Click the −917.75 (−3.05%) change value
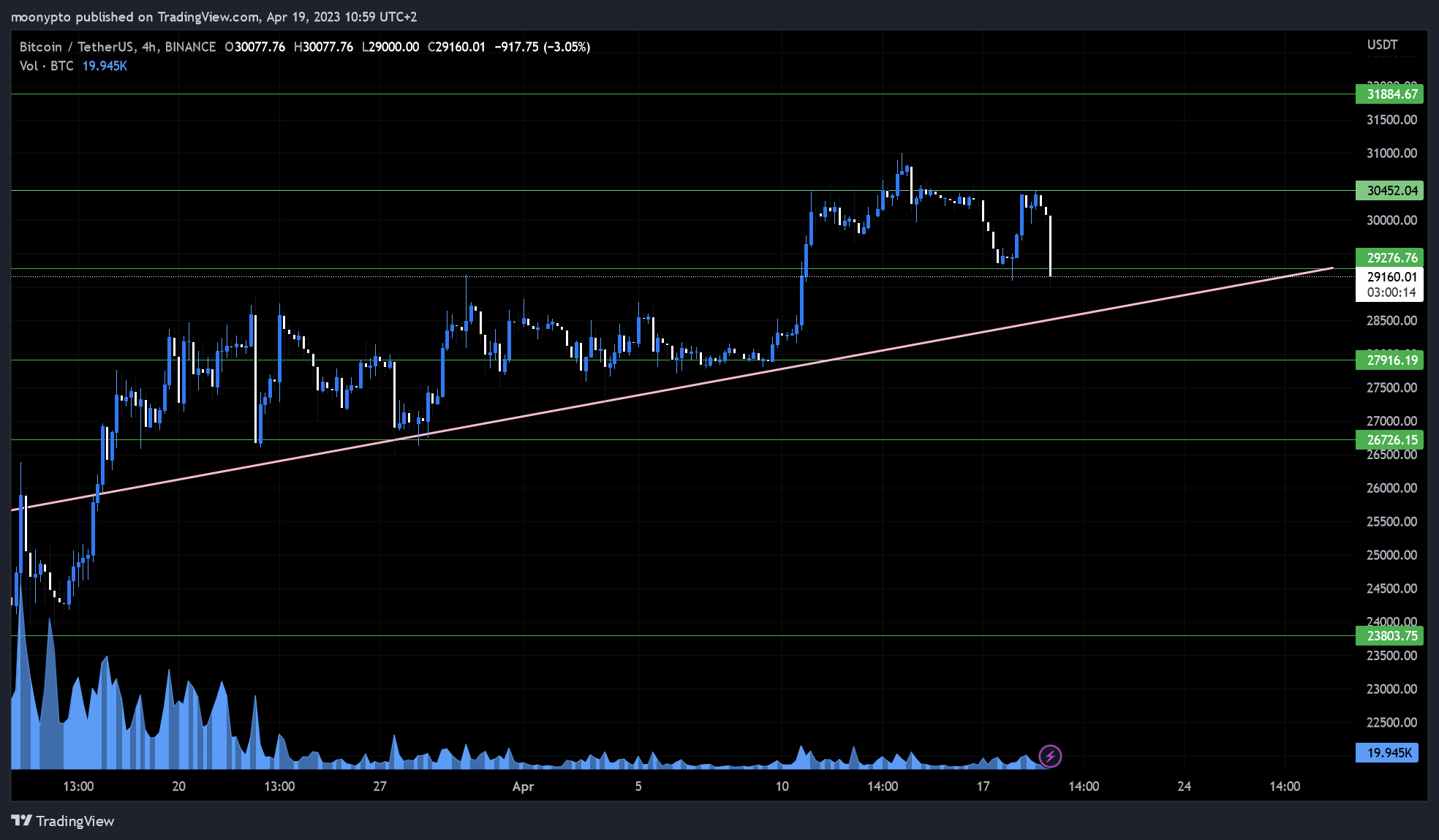 click(543, 47)
